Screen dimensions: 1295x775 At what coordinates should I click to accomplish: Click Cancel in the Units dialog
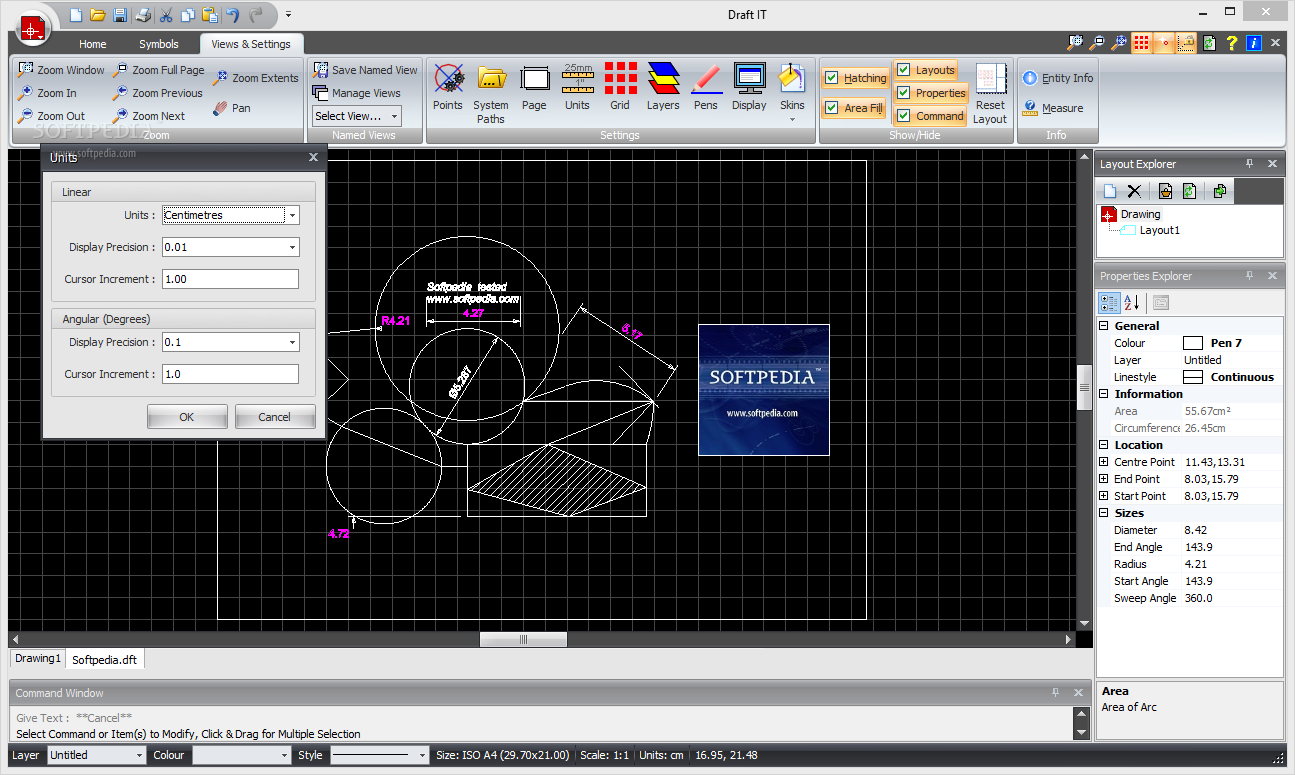(275, 417)
